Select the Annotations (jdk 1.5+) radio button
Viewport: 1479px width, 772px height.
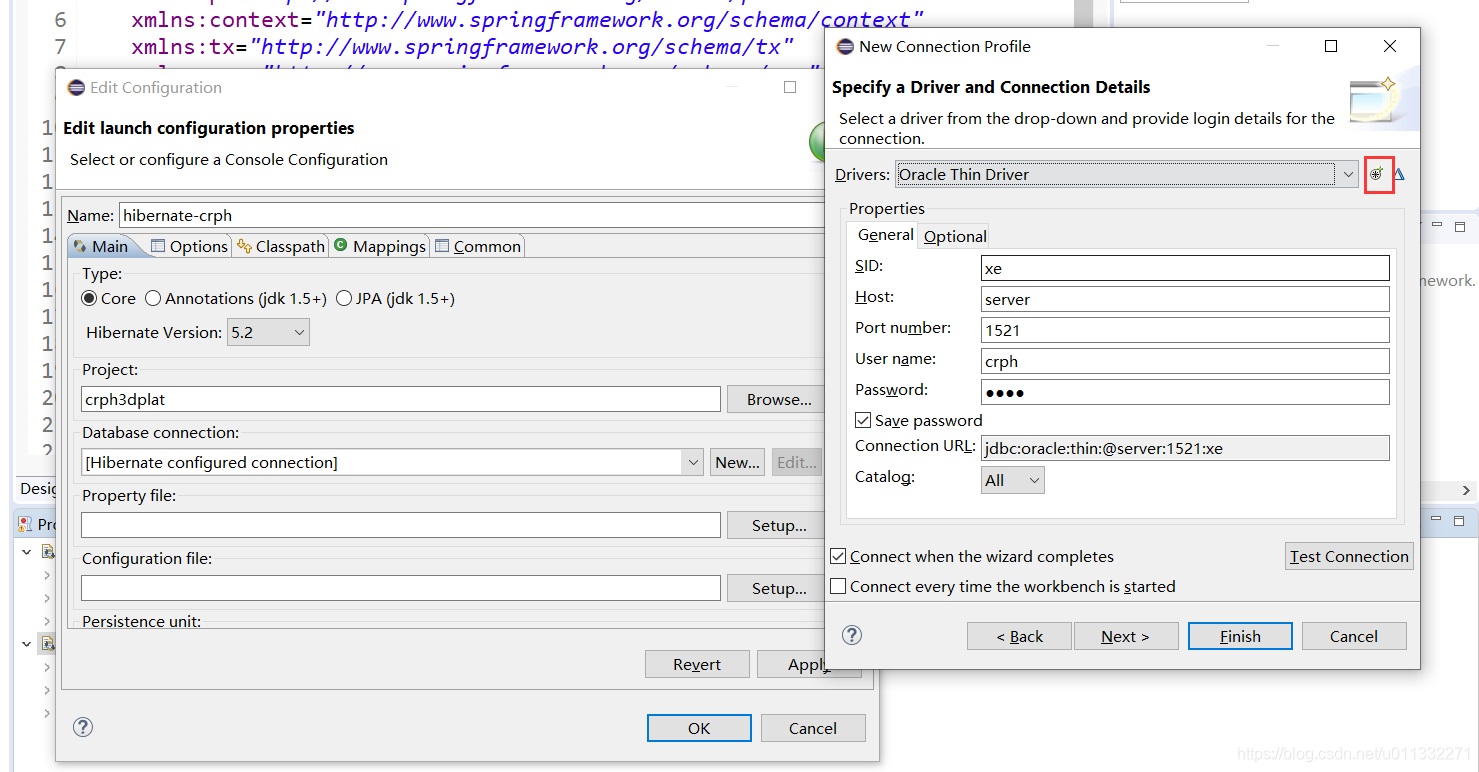(153, 298)
